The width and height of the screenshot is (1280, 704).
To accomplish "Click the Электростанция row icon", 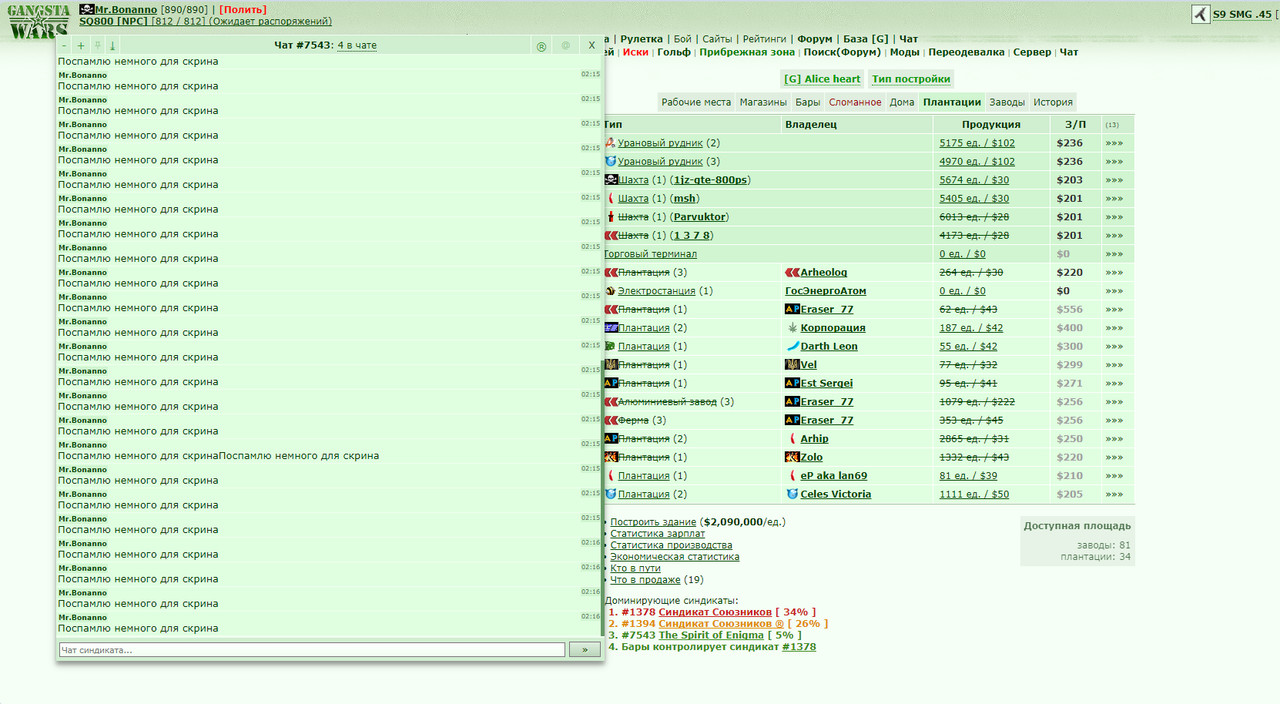I will point(610,291).
